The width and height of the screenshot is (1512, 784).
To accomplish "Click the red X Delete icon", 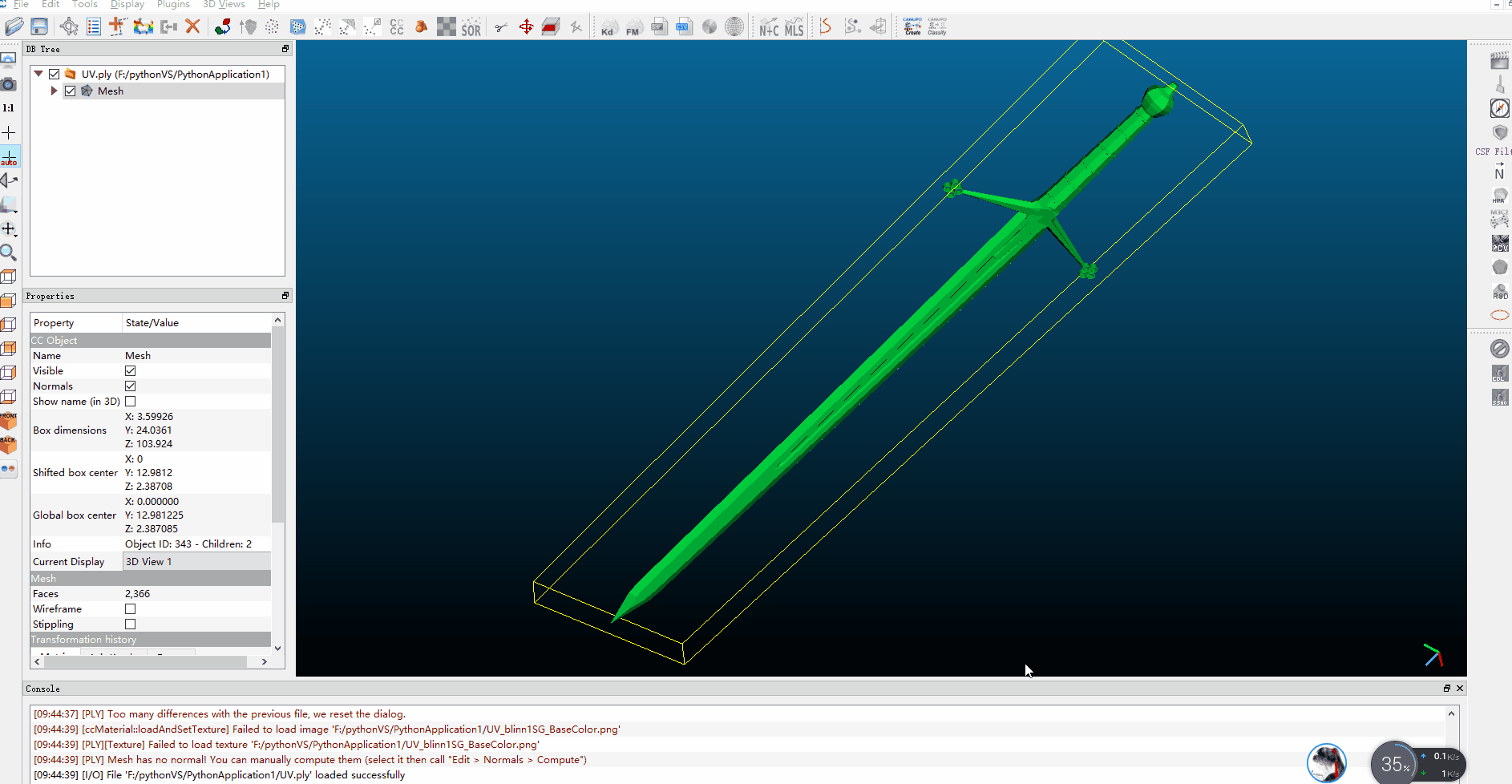I will 192,26.
